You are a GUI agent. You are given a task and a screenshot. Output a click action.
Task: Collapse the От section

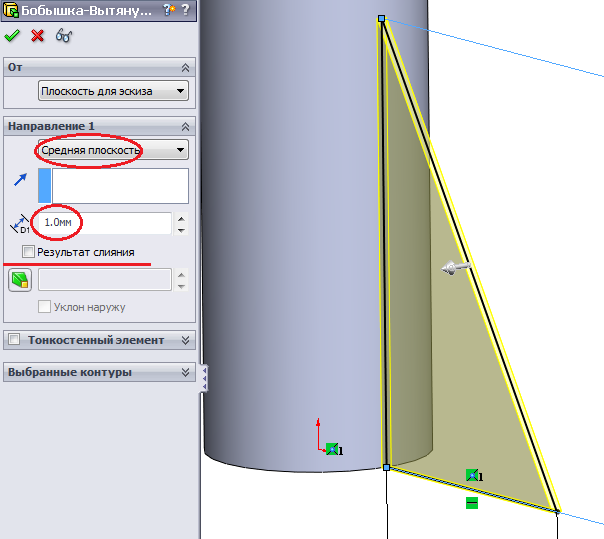185,68
